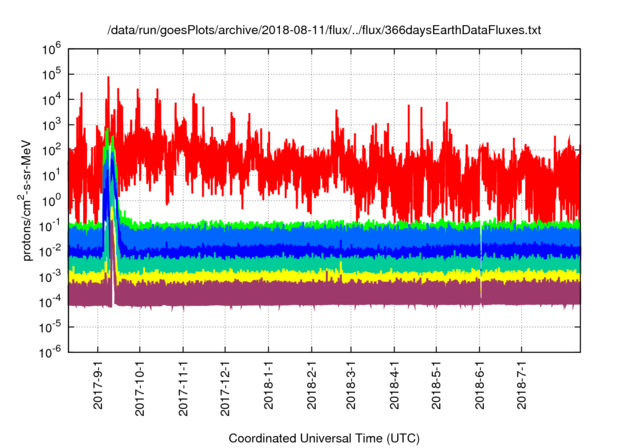Click the x-axis label 2018-5-1
The image size is (640, 448).
(x=436, y=385)
